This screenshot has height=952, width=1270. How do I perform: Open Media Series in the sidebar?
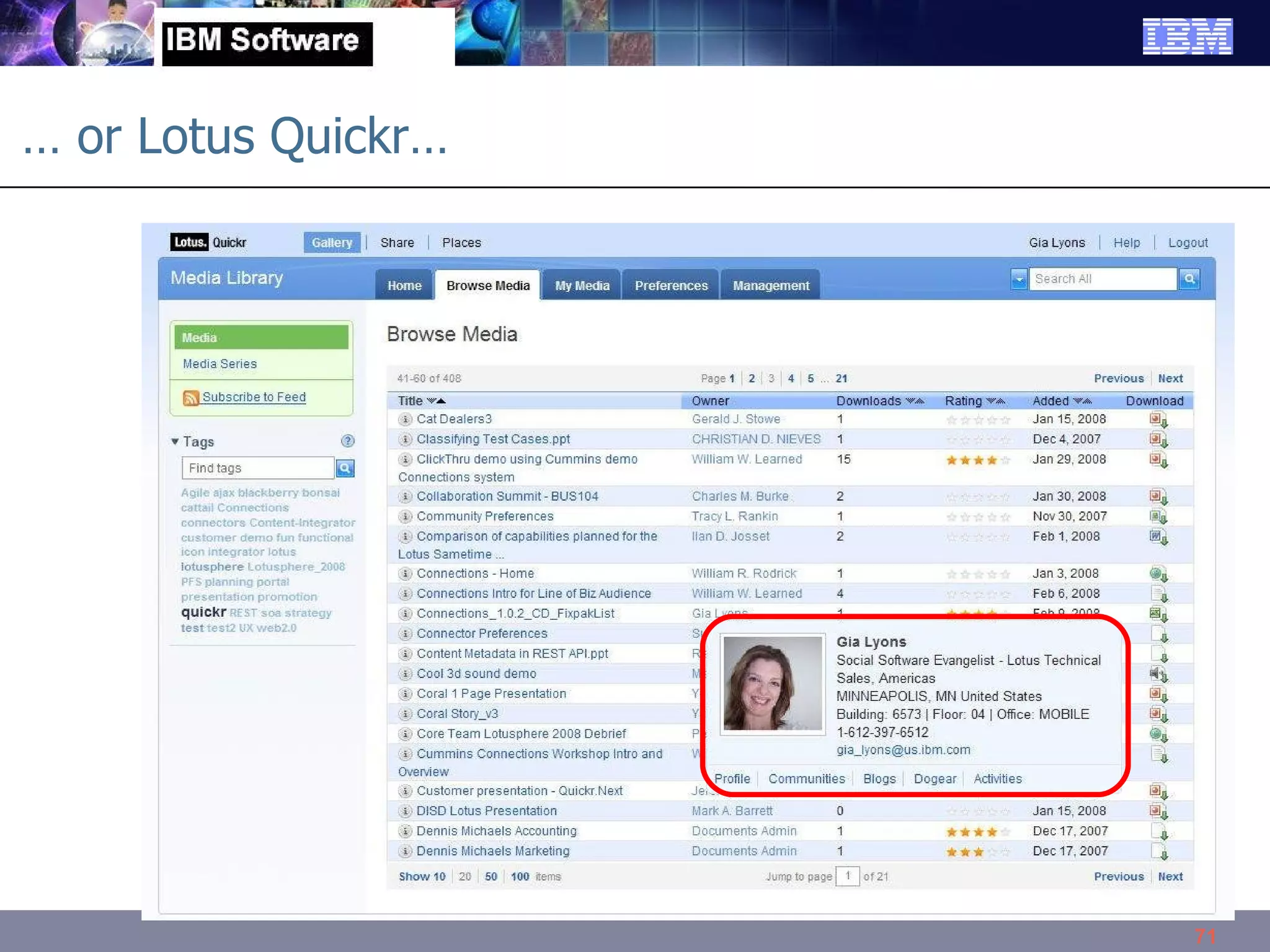point(220,364)
